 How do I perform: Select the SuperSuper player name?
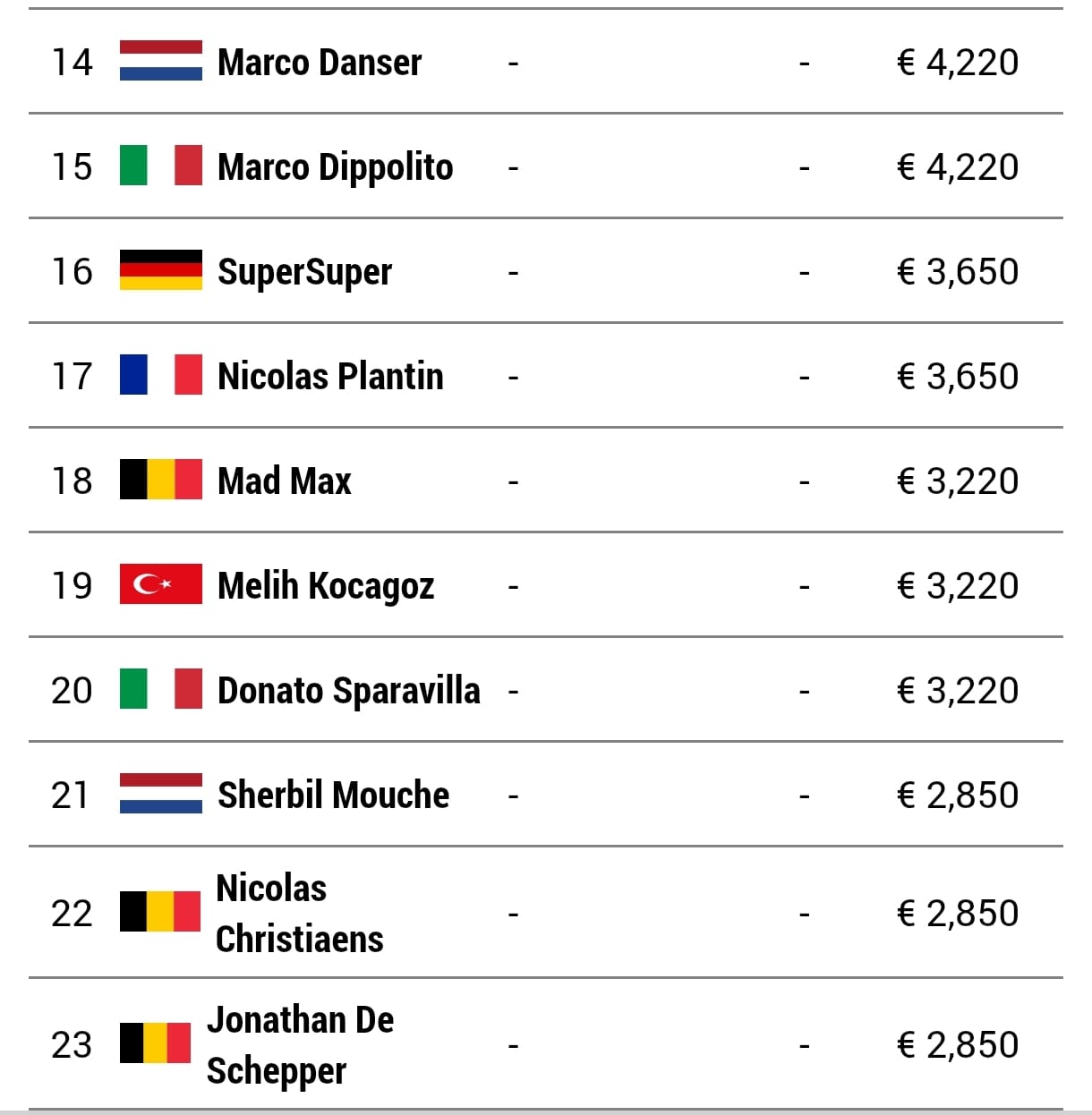click(x=304, y=272)
